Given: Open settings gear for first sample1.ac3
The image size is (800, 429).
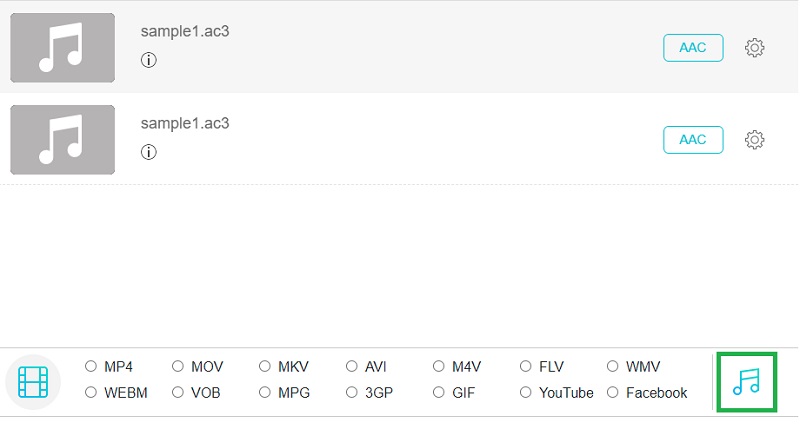Looking at the screenshot, I should tap(755, 48).
